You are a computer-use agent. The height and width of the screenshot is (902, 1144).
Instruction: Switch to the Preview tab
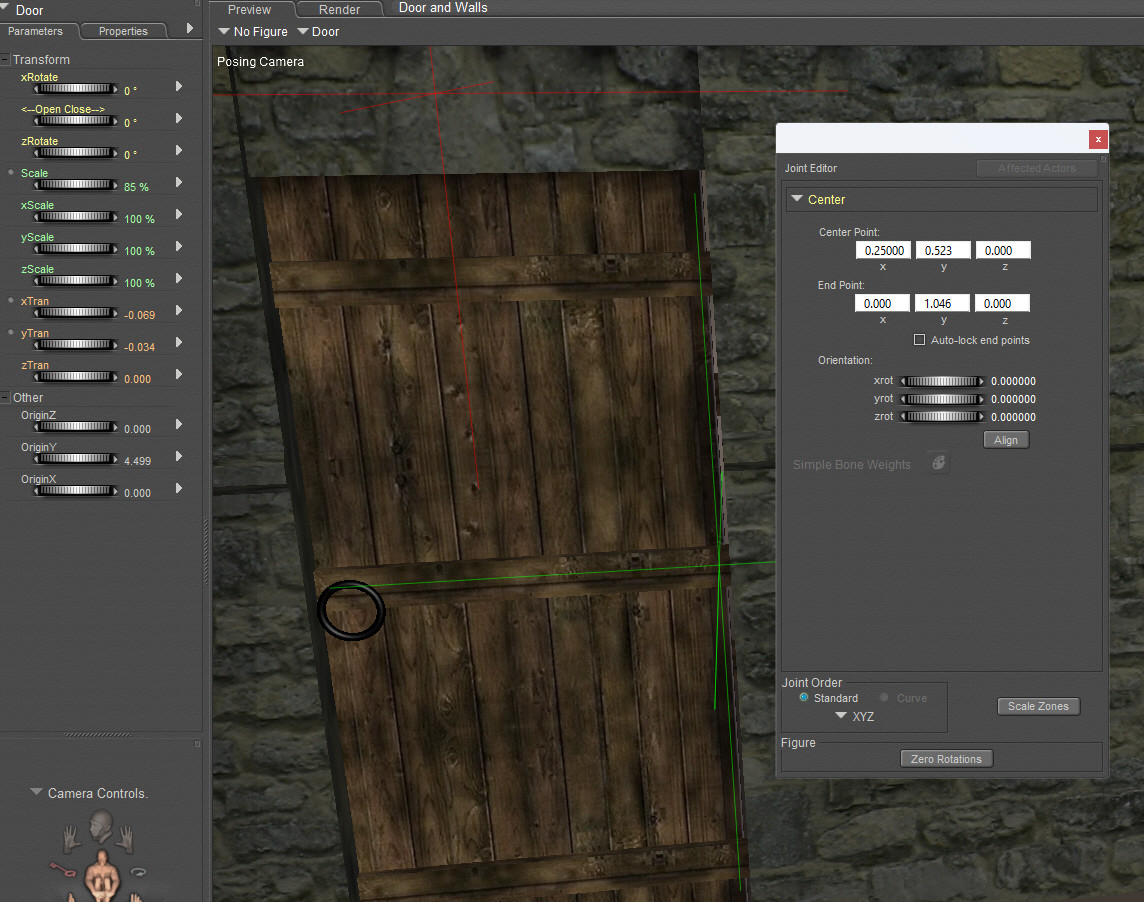coord(250,9)
